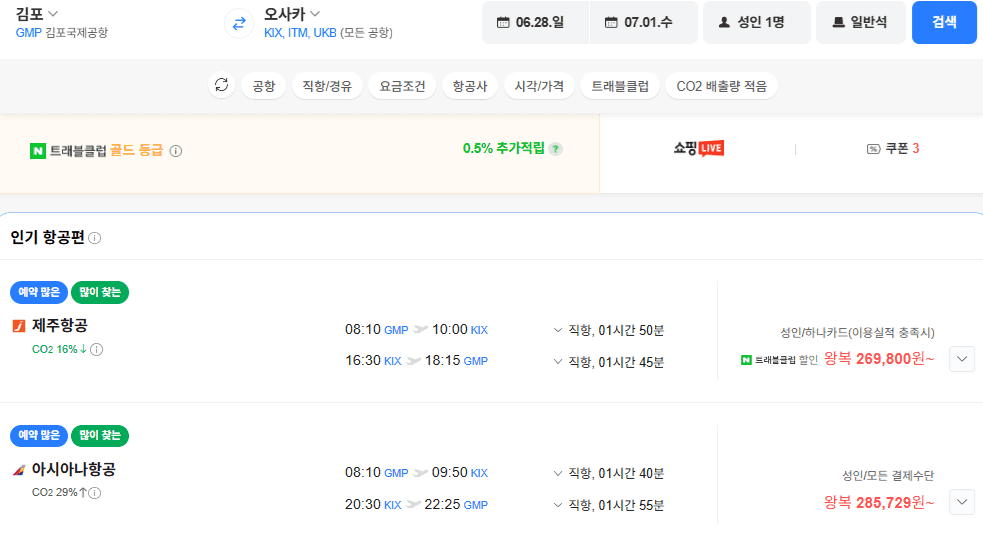This screenshot has width=983, height=538.
Task: Click the Naver N logo for 트래블클럽
Action: coord(38,151)
